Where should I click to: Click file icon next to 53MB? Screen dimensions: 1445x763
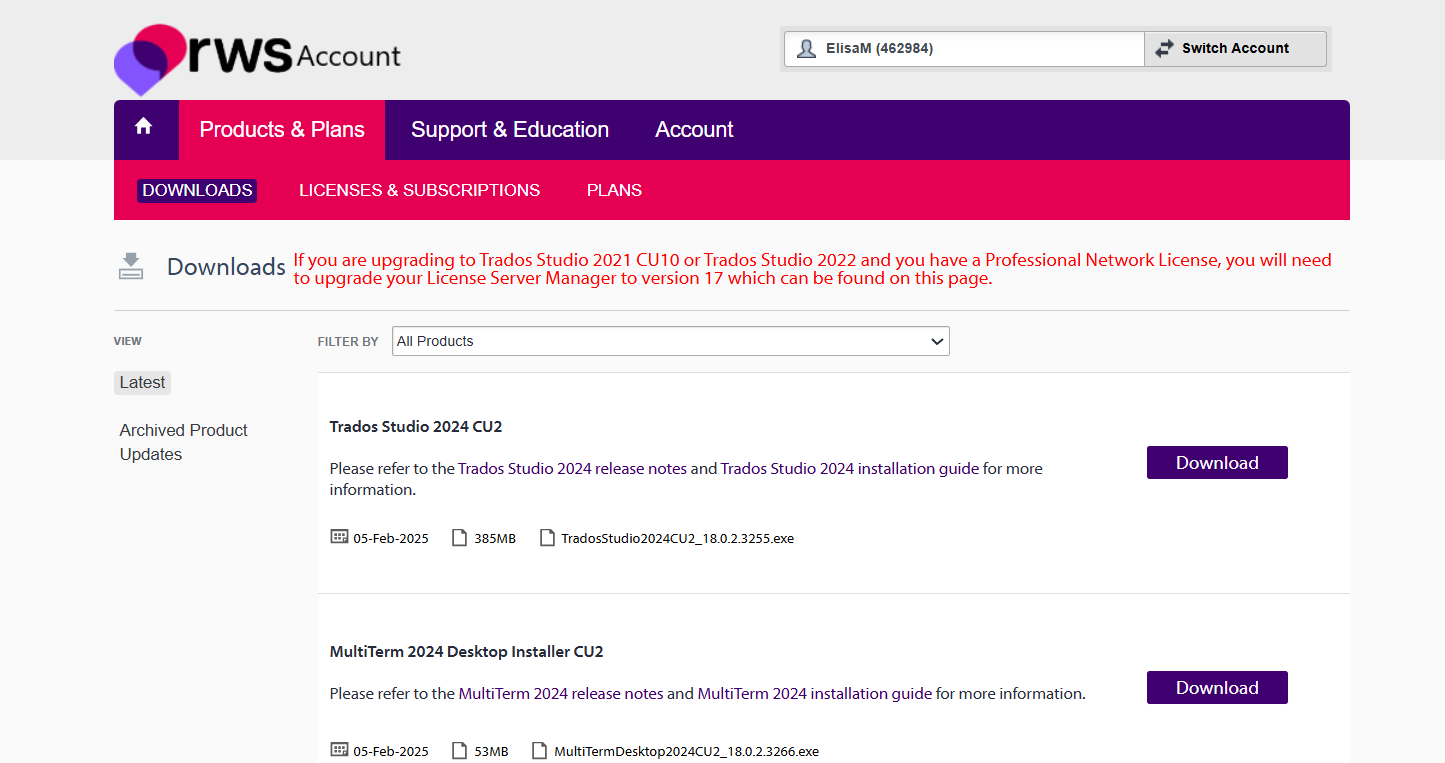(x=460, y=750)
